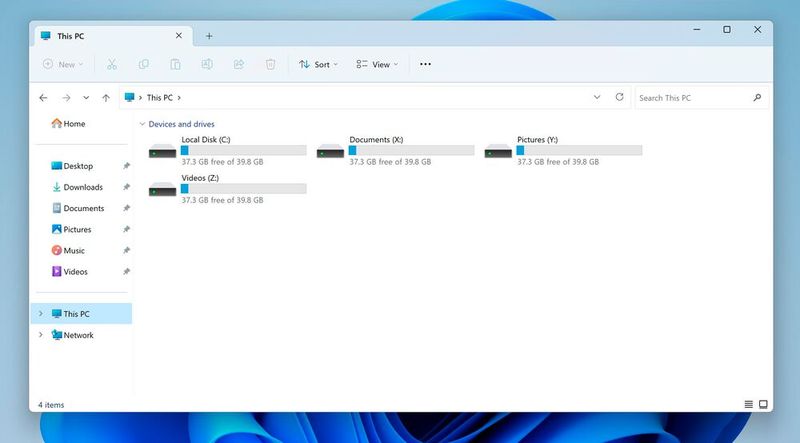Open the Documents (X:) drive icon
The height and width of the screenshot is (443, 800).
coord(330,151)
